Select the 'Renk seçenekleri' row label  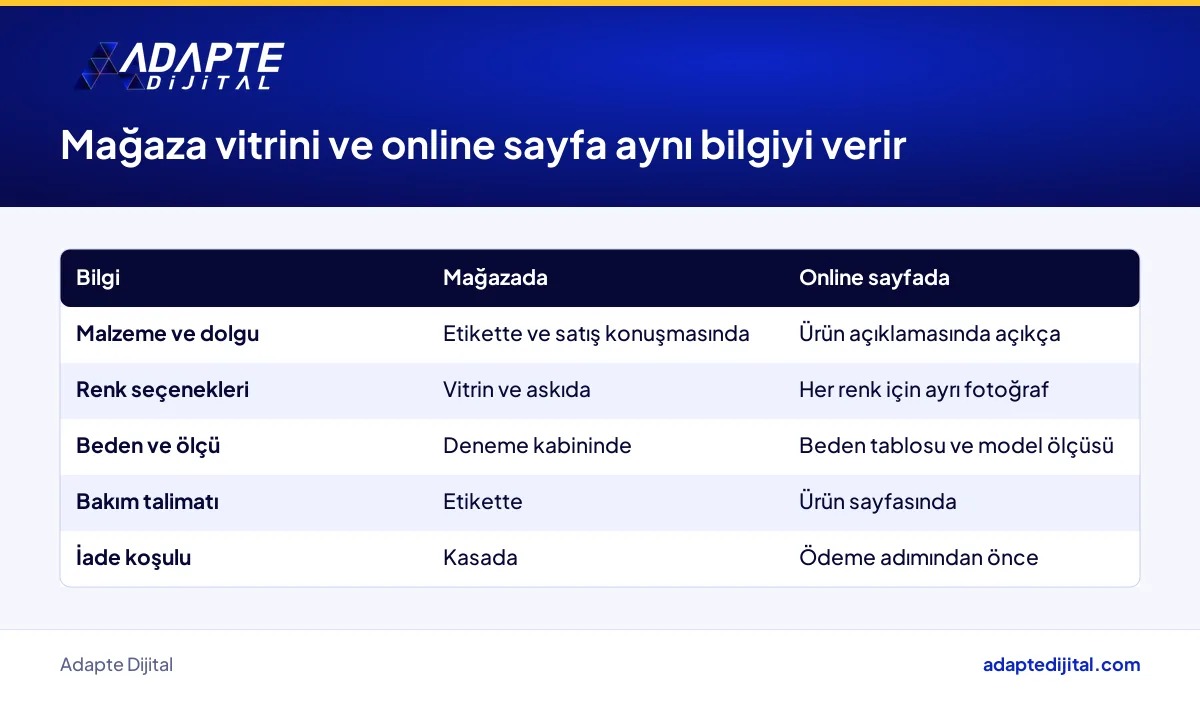coord(162,390)
